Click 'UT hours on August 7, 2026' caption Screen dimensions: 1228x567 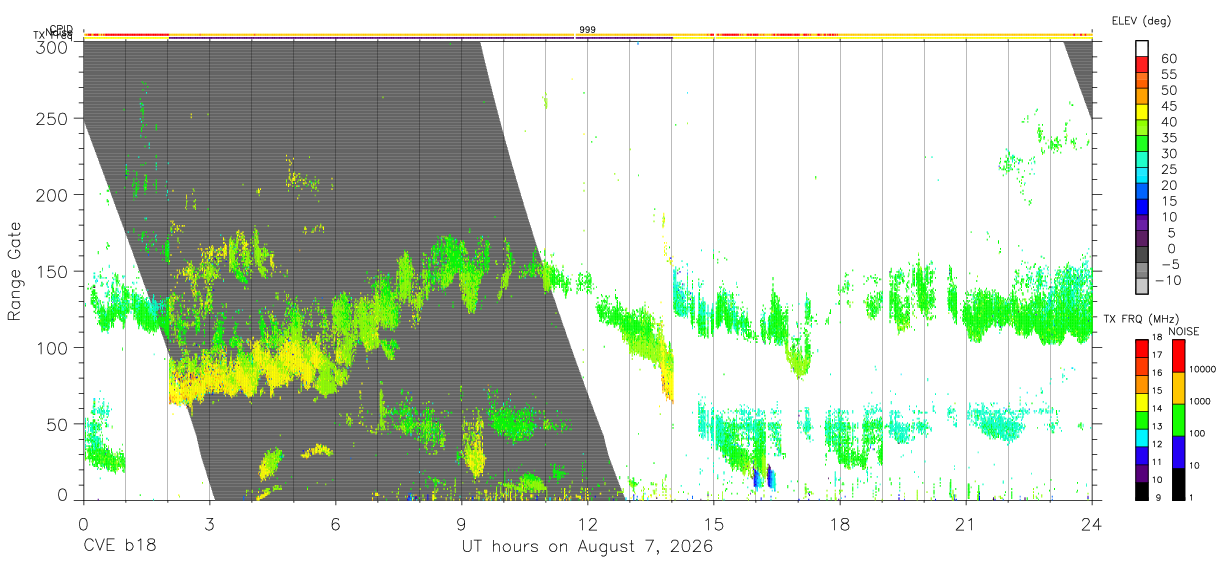click(587, 547)
